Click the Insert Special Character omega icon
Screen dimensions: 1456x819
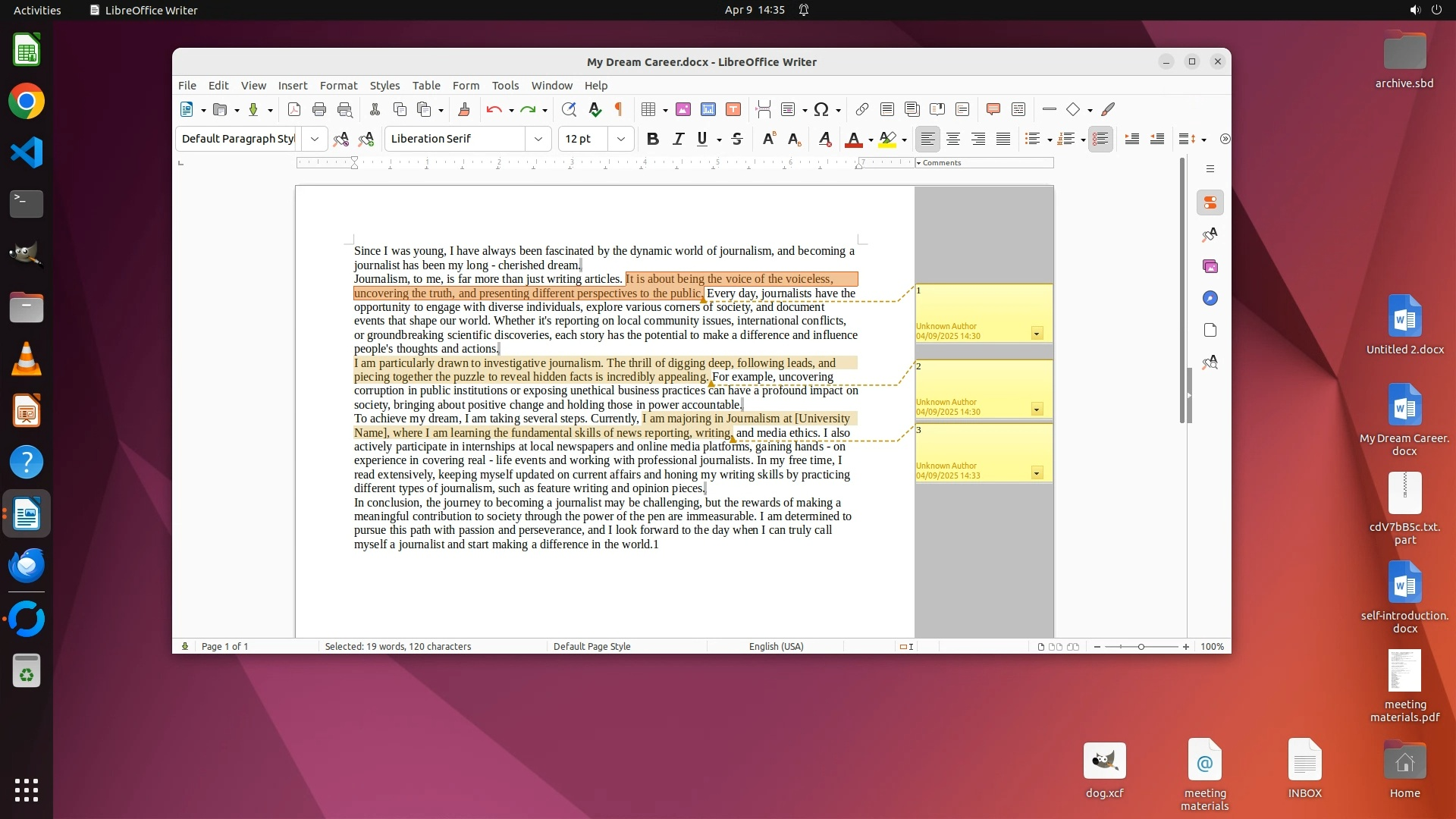[821, 110]
